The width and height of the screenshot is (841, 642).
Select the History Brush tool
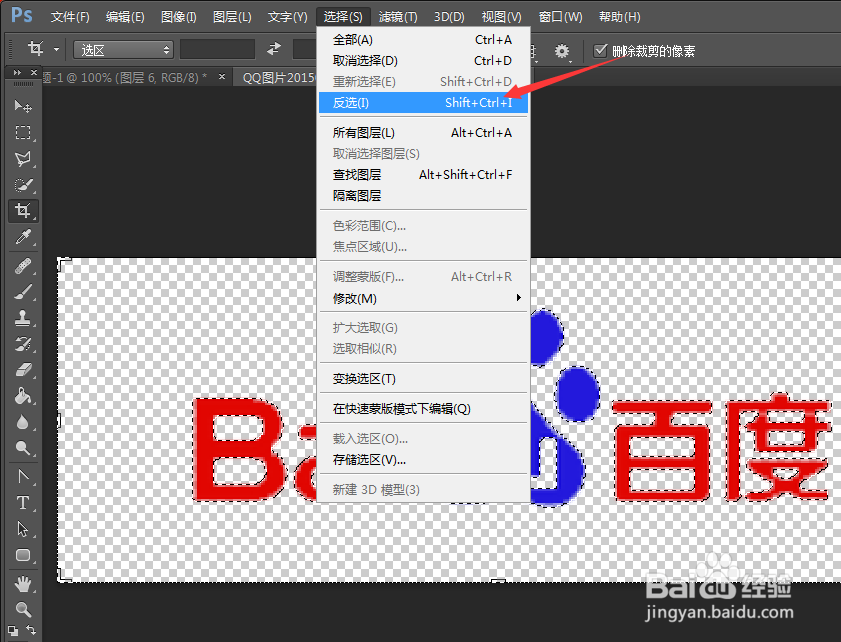pyautogui.click(x=23, y=344)
